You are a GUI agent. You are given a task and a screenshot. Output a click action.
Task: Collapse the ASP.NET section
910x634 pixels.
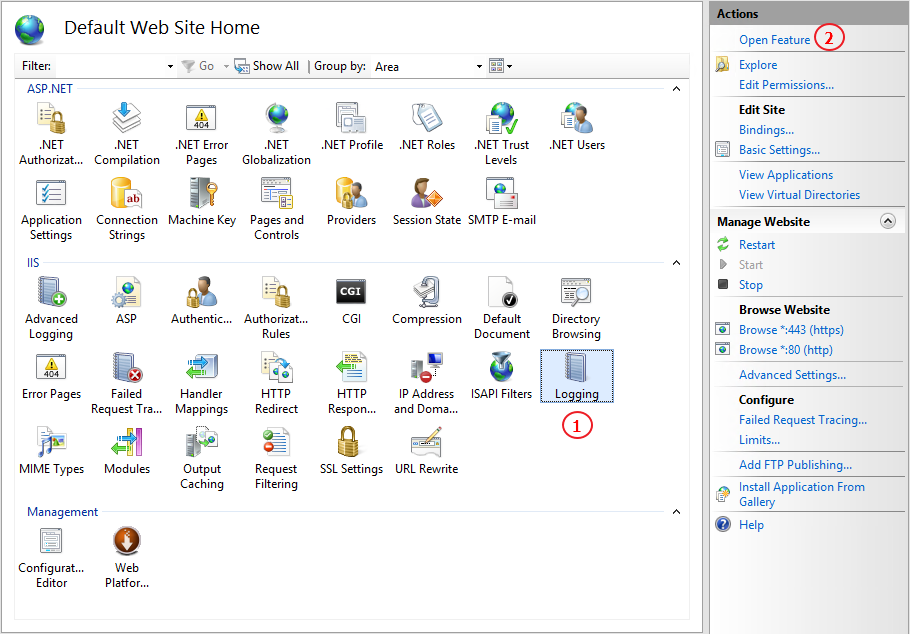pos(677,89)
